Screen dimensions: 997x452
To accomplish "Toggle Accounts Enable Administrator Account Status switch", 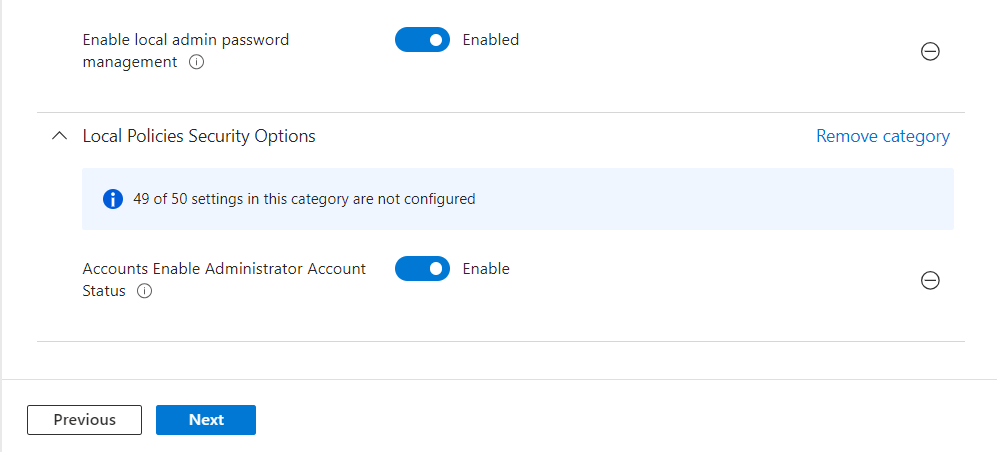I will (422, 269).
